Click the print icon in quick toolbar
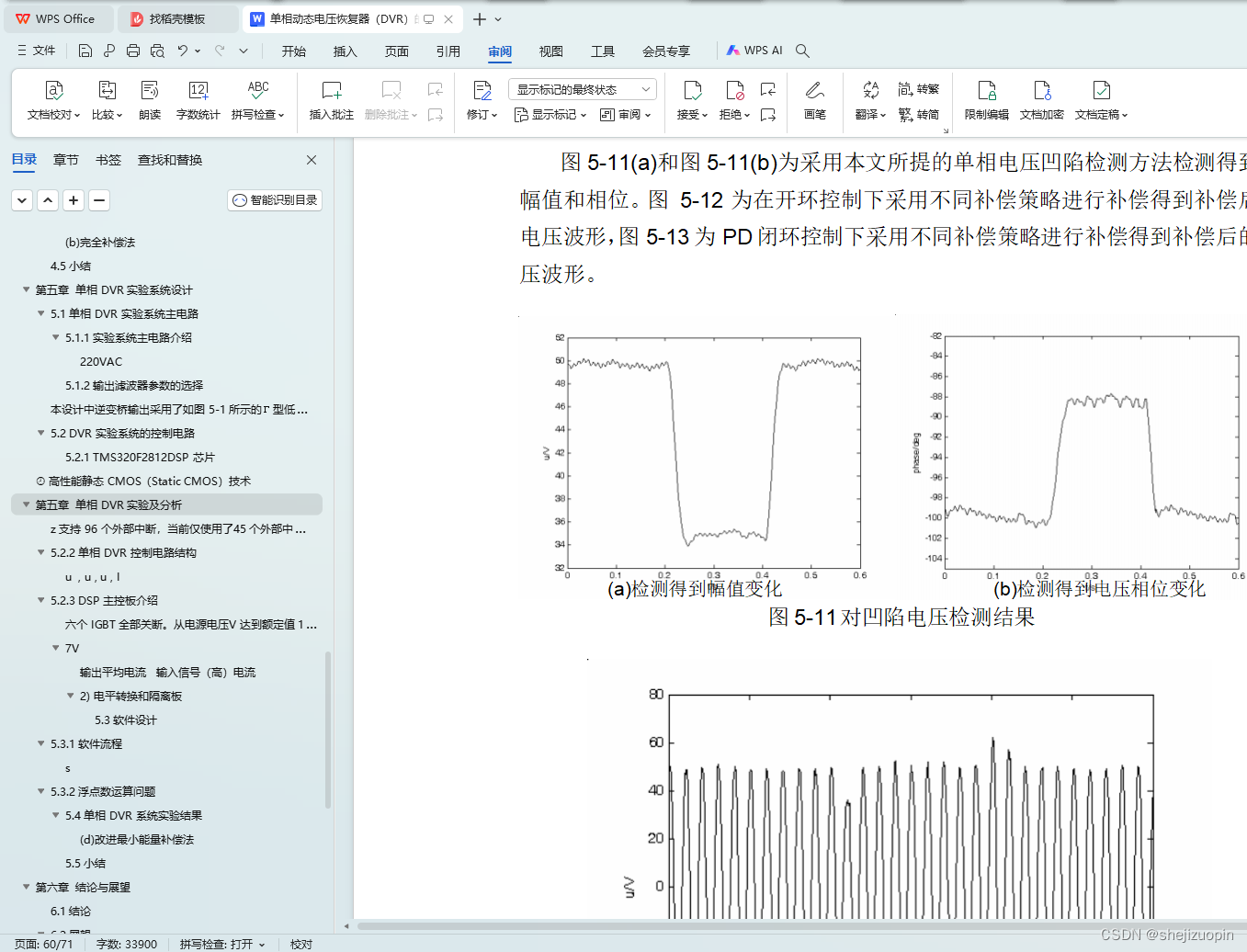Image resolution: width=1247 pixels, height=952 pixels. coord(133,51)
